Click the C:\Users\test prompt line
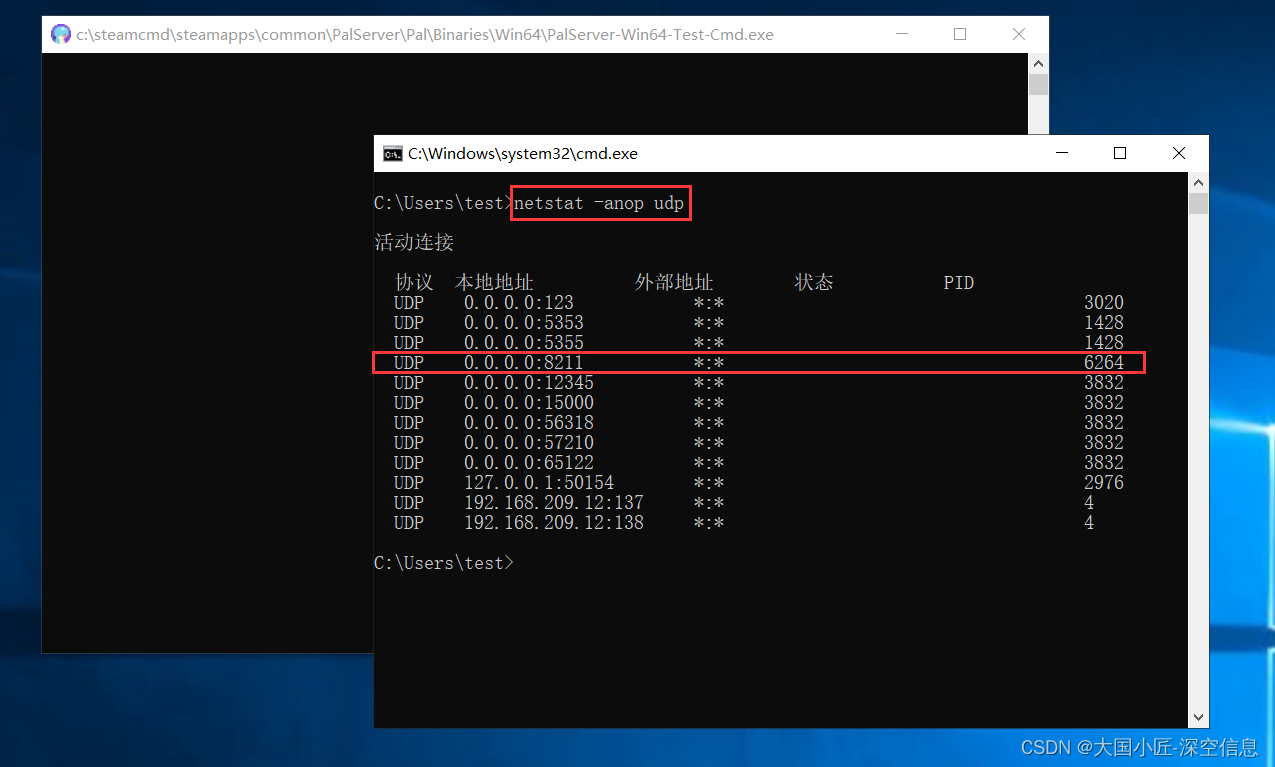This screenshot has width=1275, height=767. click(x=443, y=562)
